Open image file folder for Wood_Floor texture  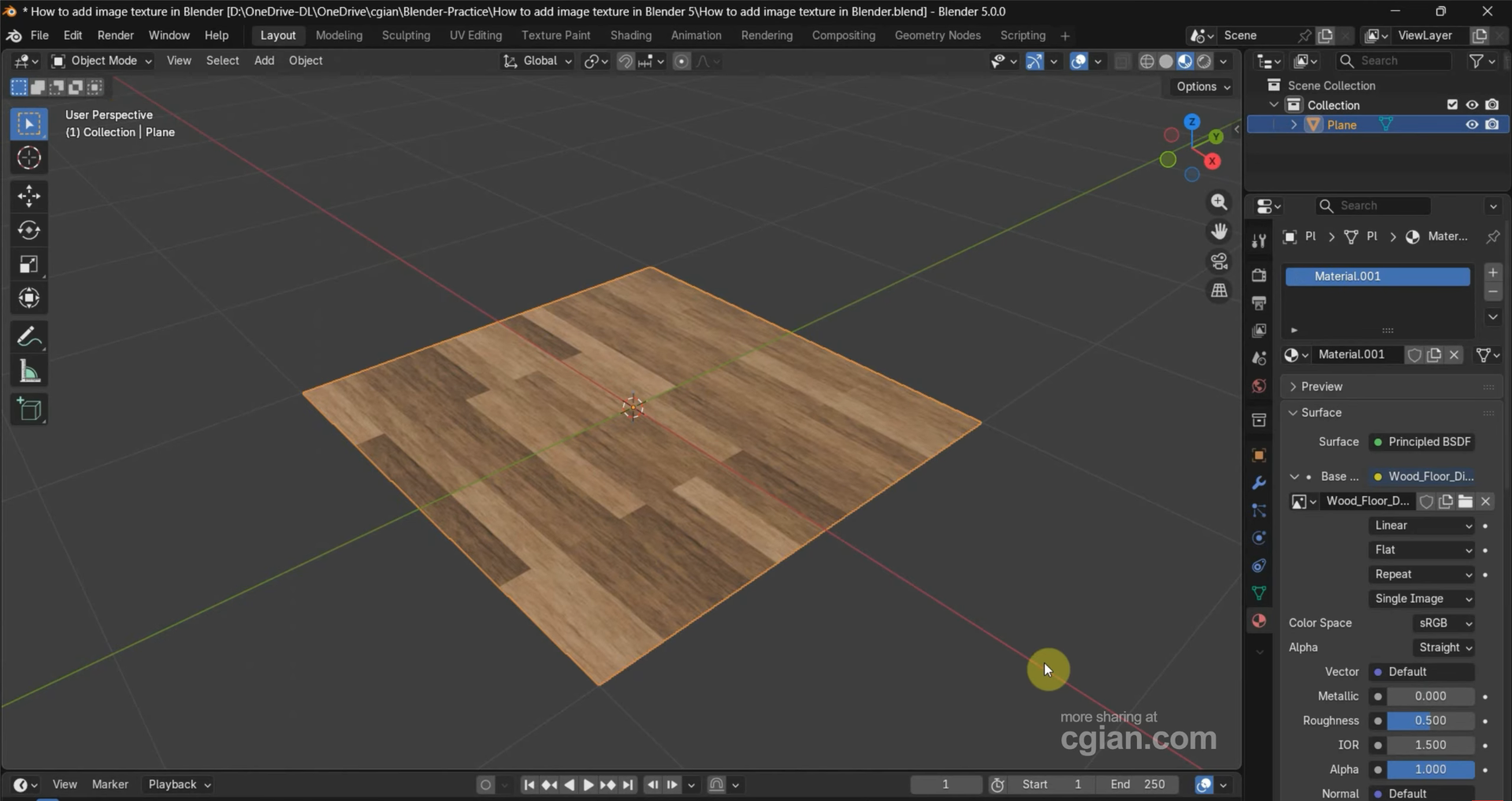[x=1466, y=501]
